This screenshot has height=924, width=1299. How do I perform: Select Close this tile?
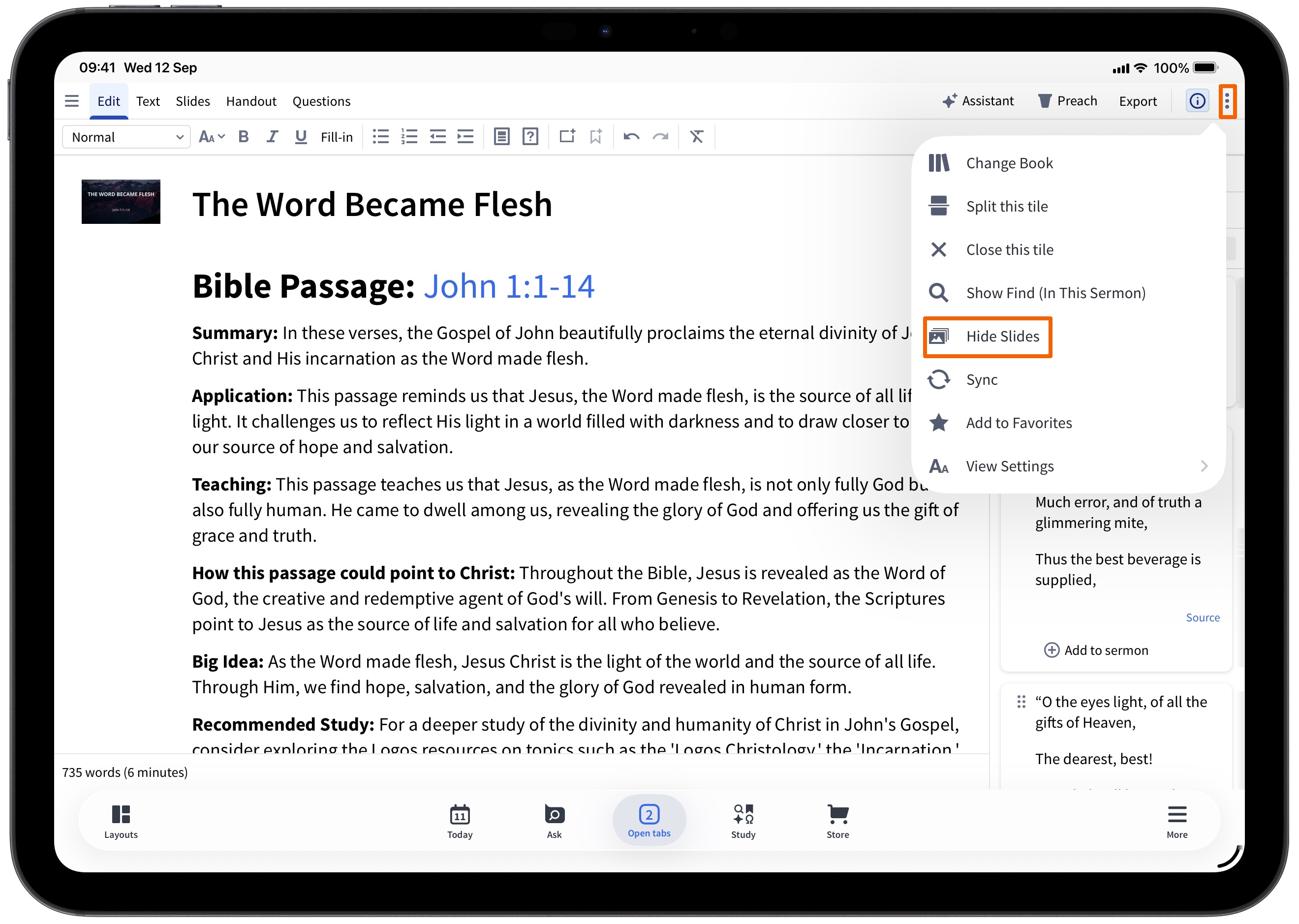click(x=1068, y=250)
